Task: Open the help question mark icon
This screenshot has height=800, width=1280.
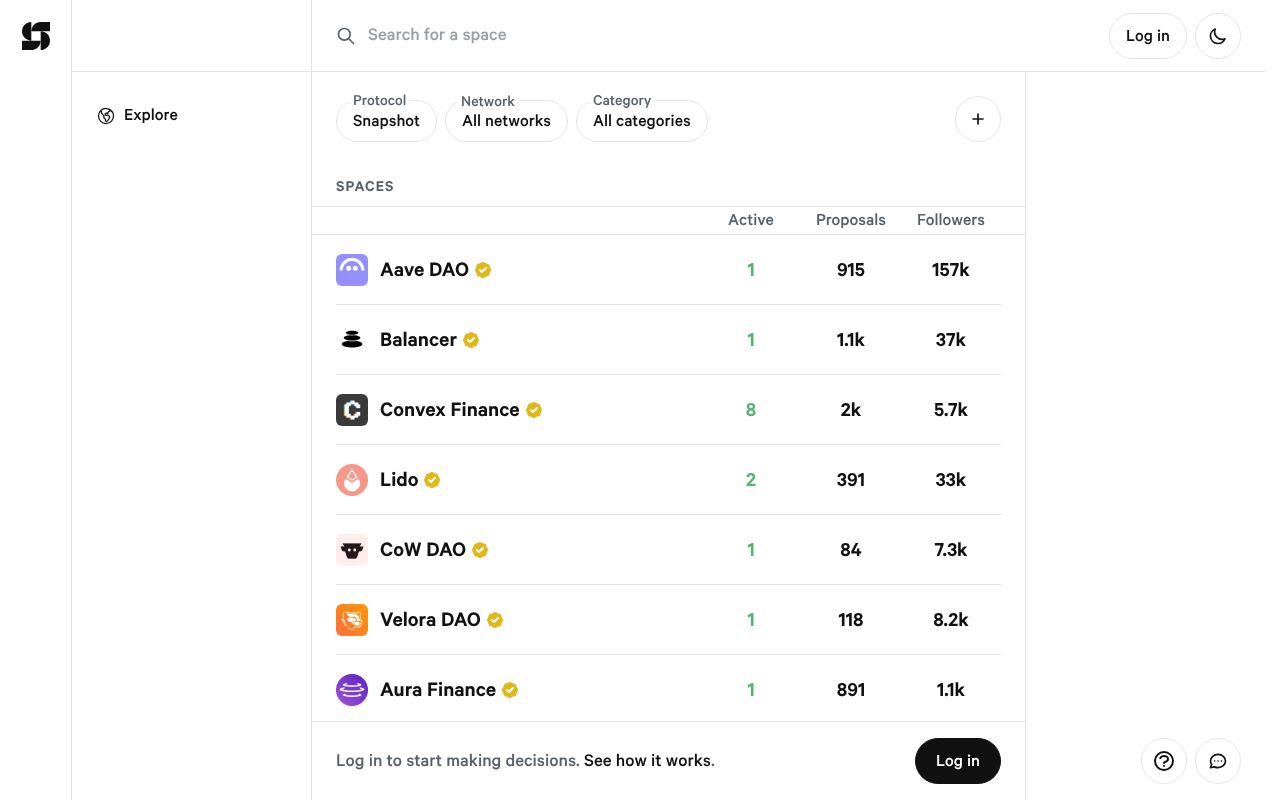Action: pyautogui.click(x=1163, y=761)
